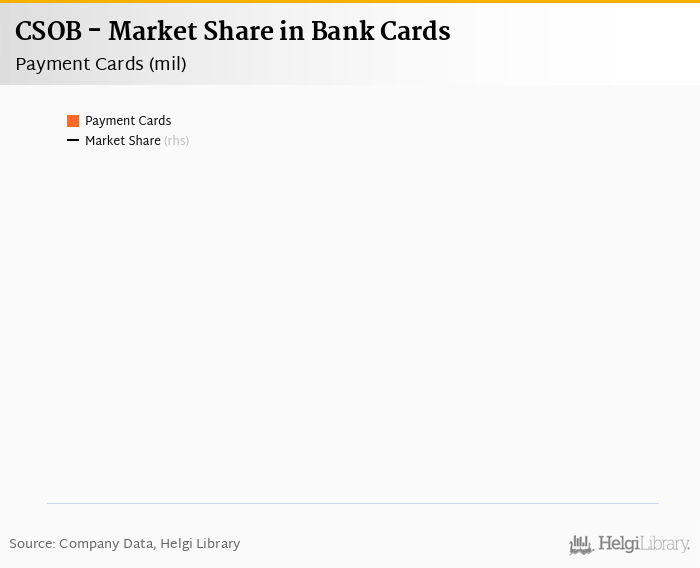Click the Library part of the footer logo
This screenshot has height=568, width=700.
665,544
